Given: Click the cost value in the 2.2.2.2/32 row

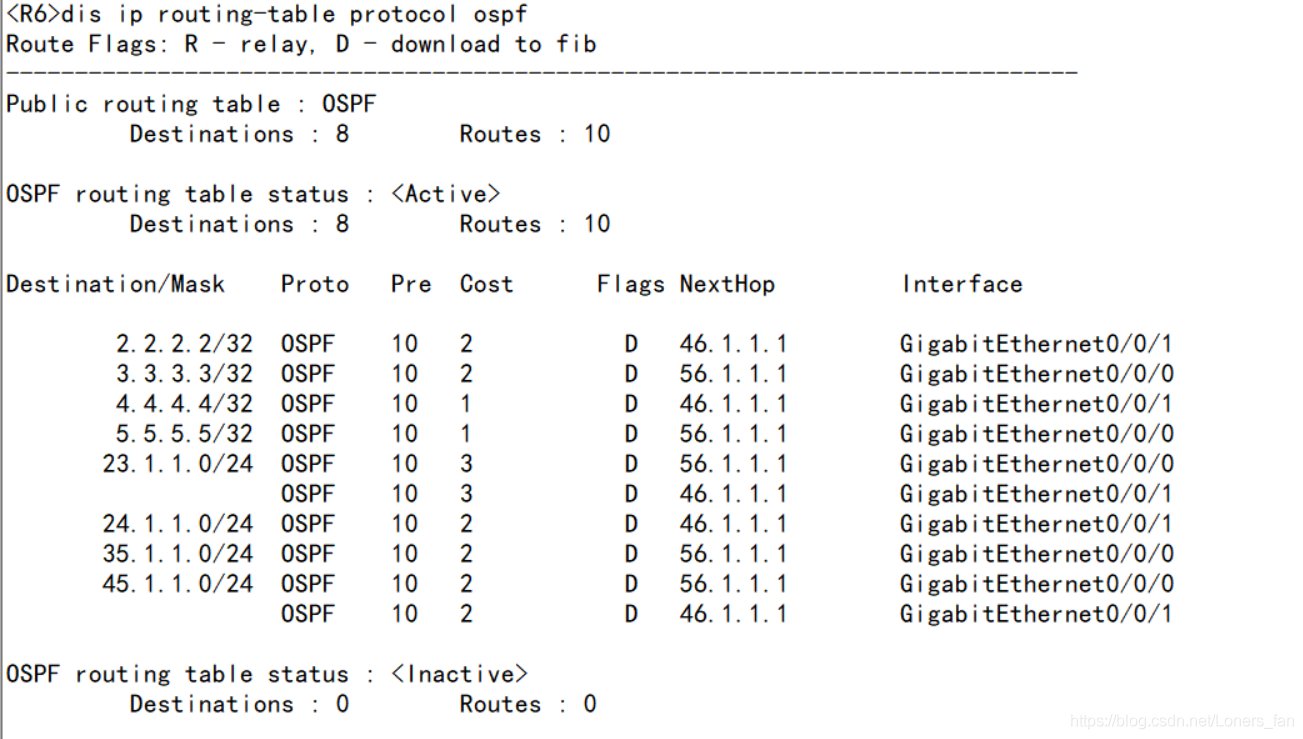Looking at the screenshot, I should coord(466,344).
